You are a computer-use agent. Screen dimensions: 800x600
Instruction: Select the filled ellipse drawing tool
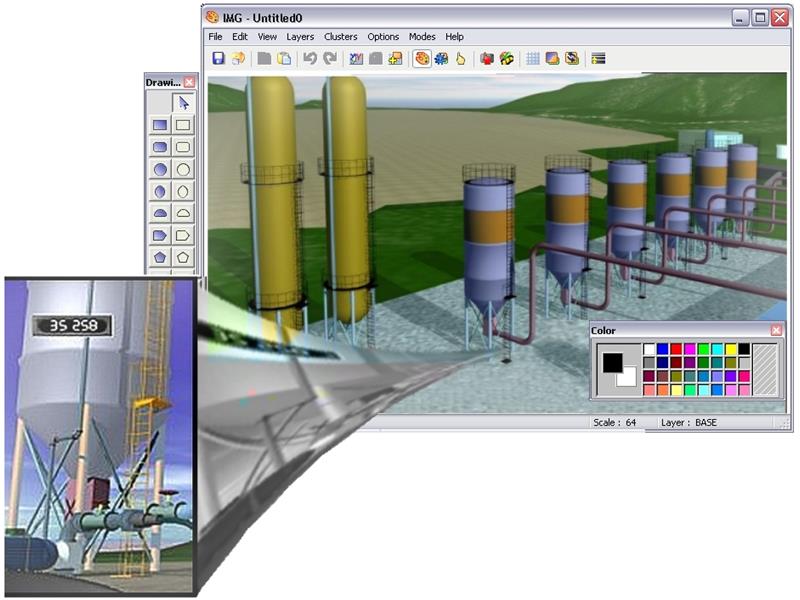(x=160, y=192)
